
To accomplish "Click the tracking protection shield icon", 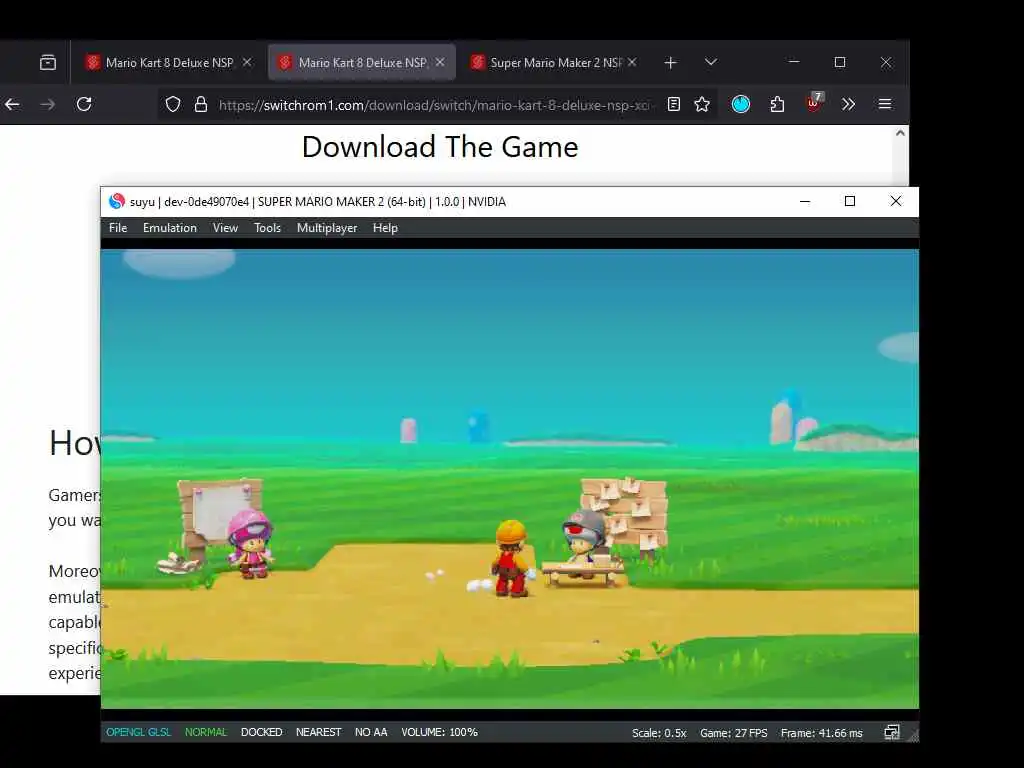I will pyautogui.click(x=172, y=104).
